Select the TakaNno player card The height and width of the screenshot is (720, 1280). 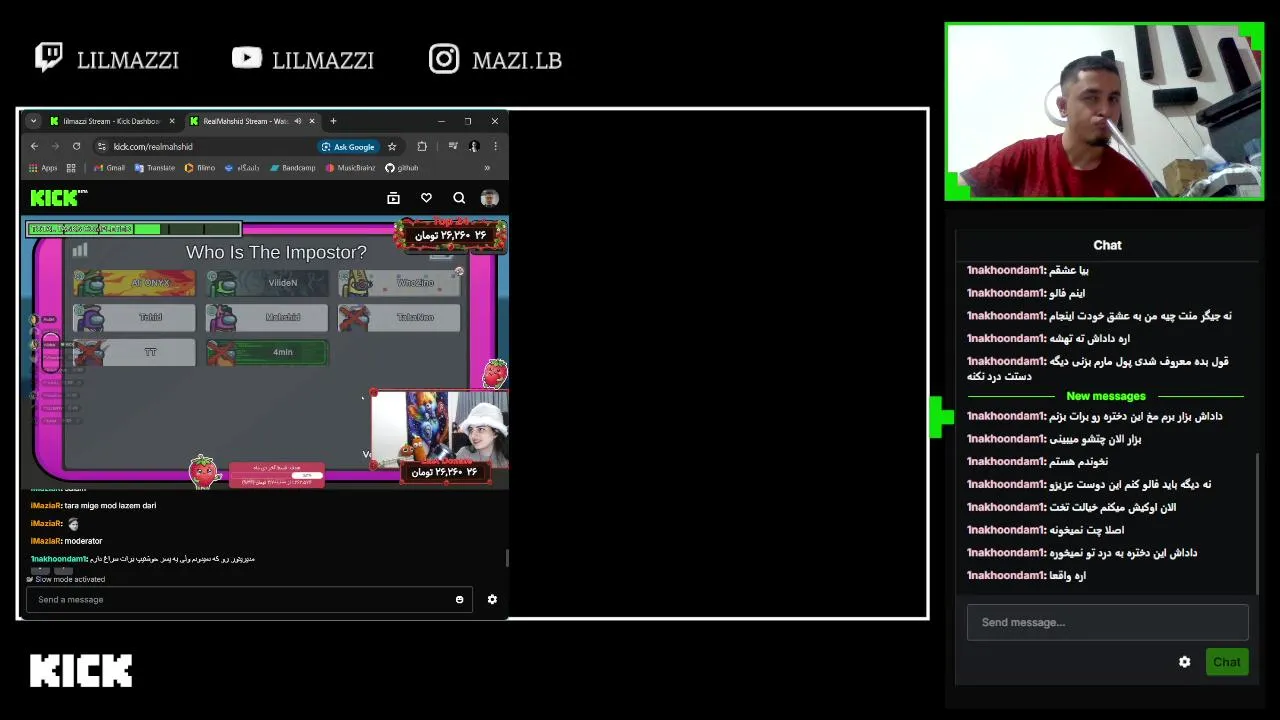[x=400, y=318]
